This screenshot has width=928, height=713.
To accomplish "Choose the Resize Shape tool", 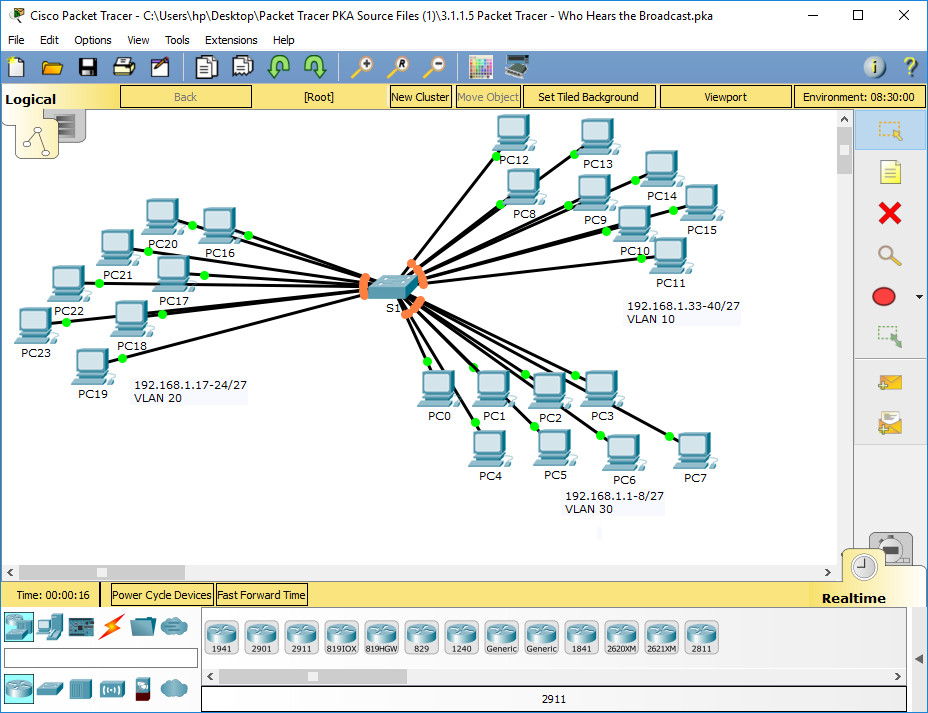I will pyautogui.click(x=890, y=337).
